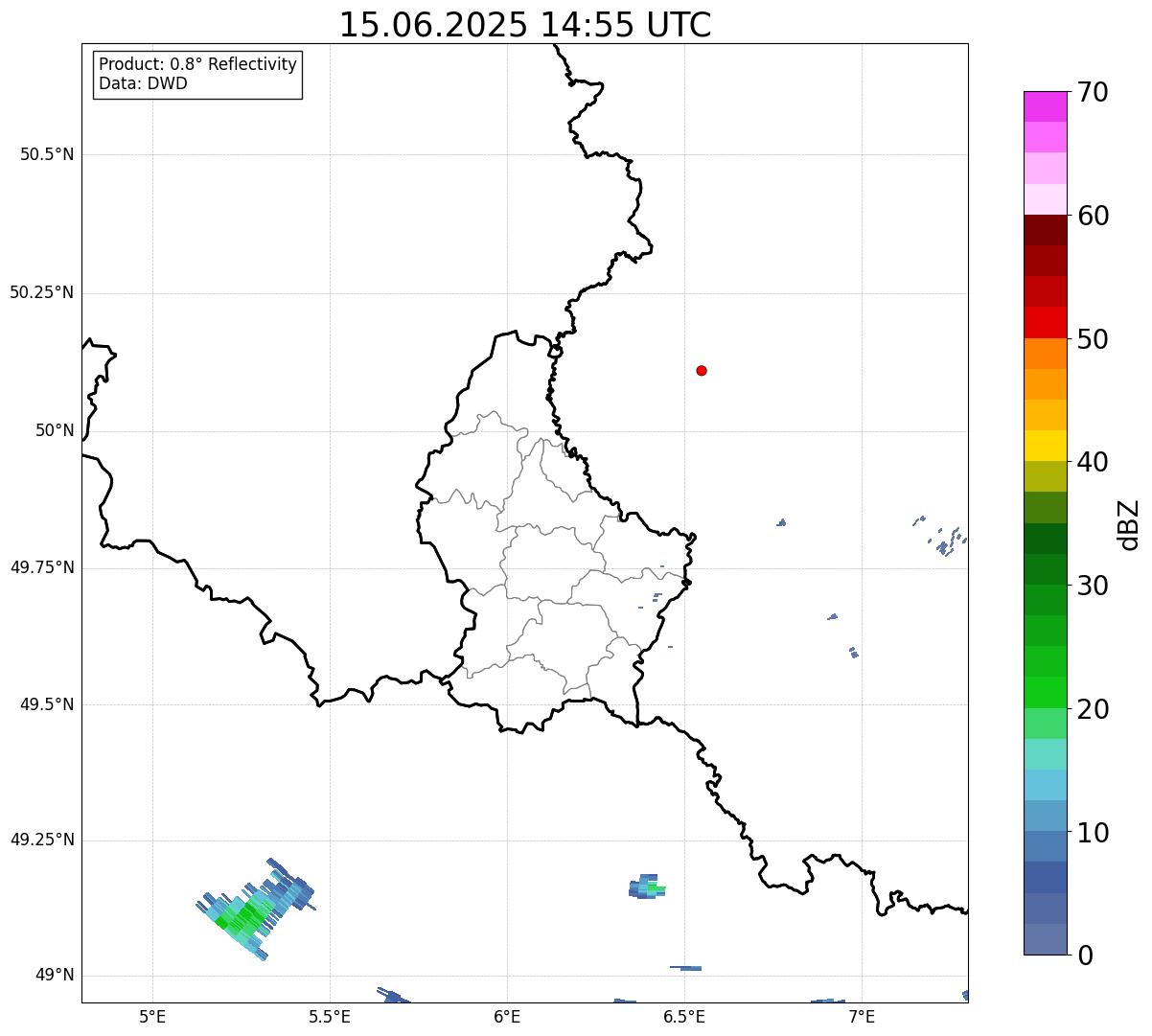Click the small radar echo near 6.4°E 49.15°N
Screen dimensions: 1152x1036
point(647,887)
